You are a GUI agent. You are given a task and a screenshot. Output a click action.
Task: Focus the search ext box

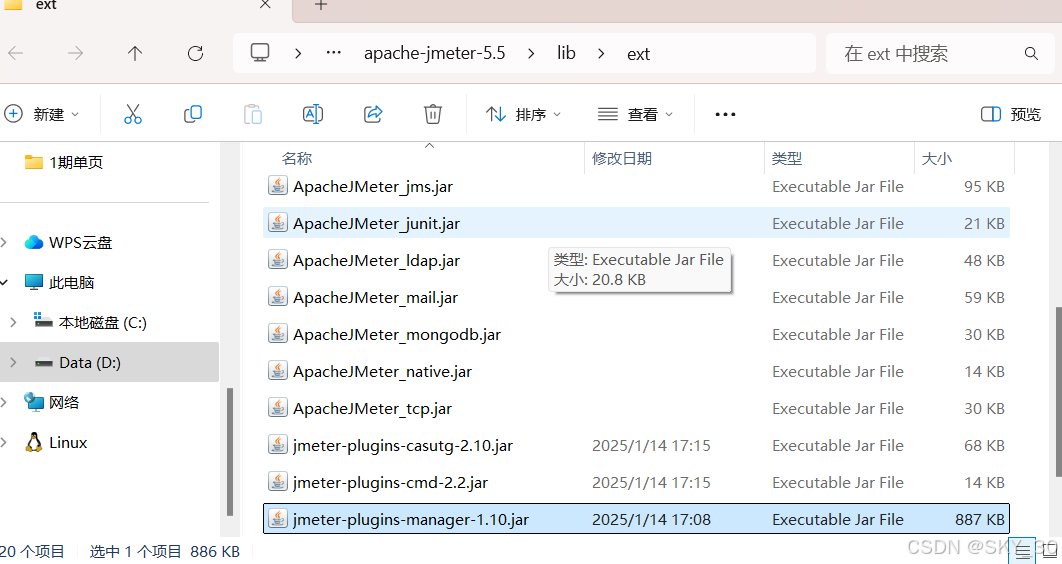coord(941,53)
